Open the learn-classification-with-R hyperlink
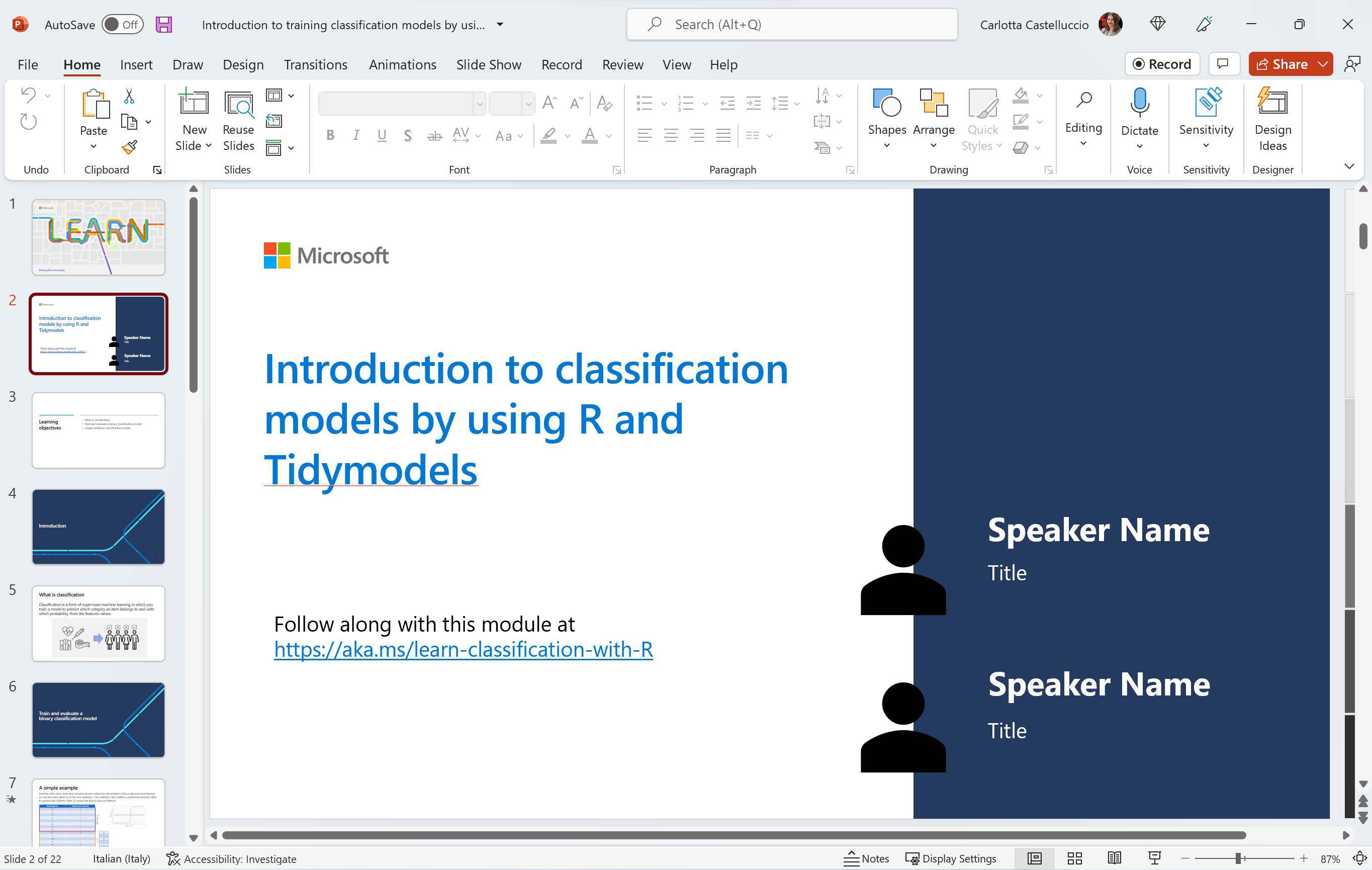 click(x=463, y=649)
